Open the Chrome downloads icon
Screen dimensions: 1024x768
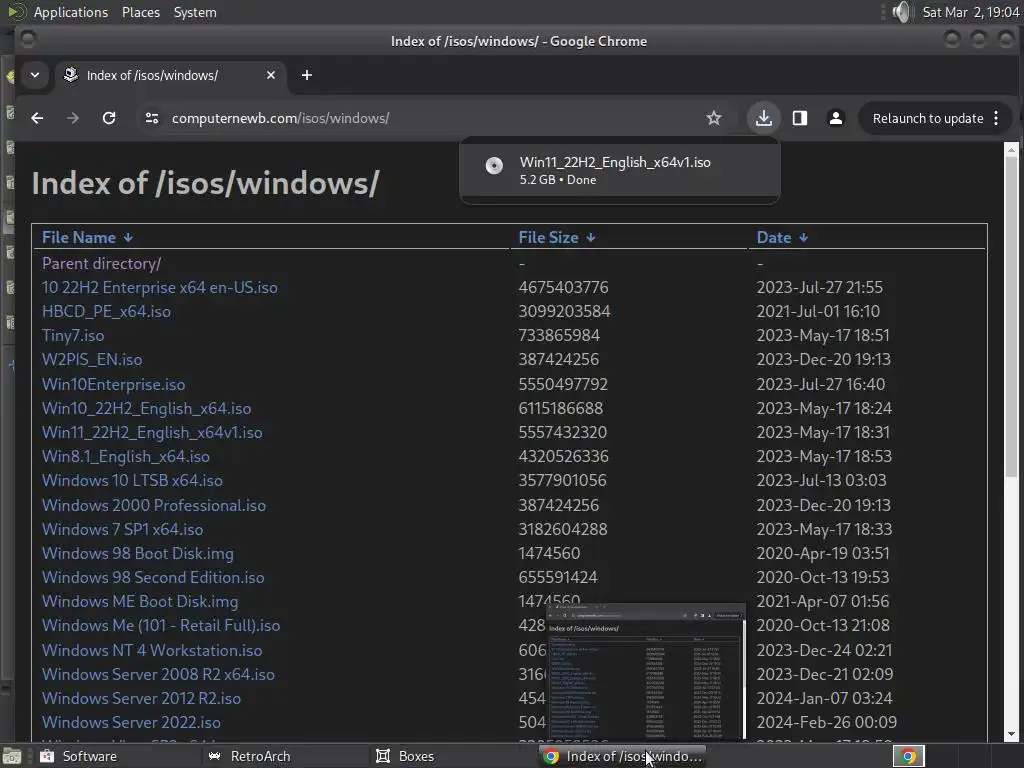(763, 118)
